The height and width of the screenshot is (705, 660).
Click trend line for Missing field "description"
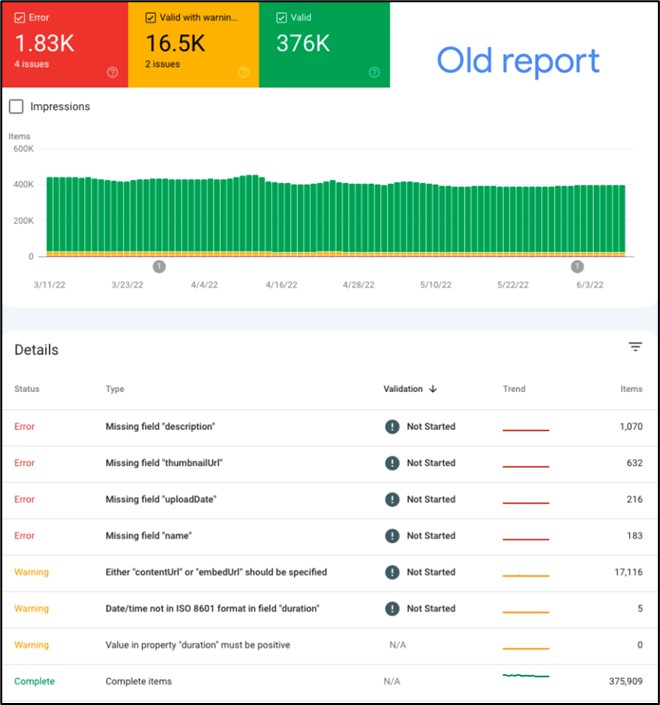526,430
